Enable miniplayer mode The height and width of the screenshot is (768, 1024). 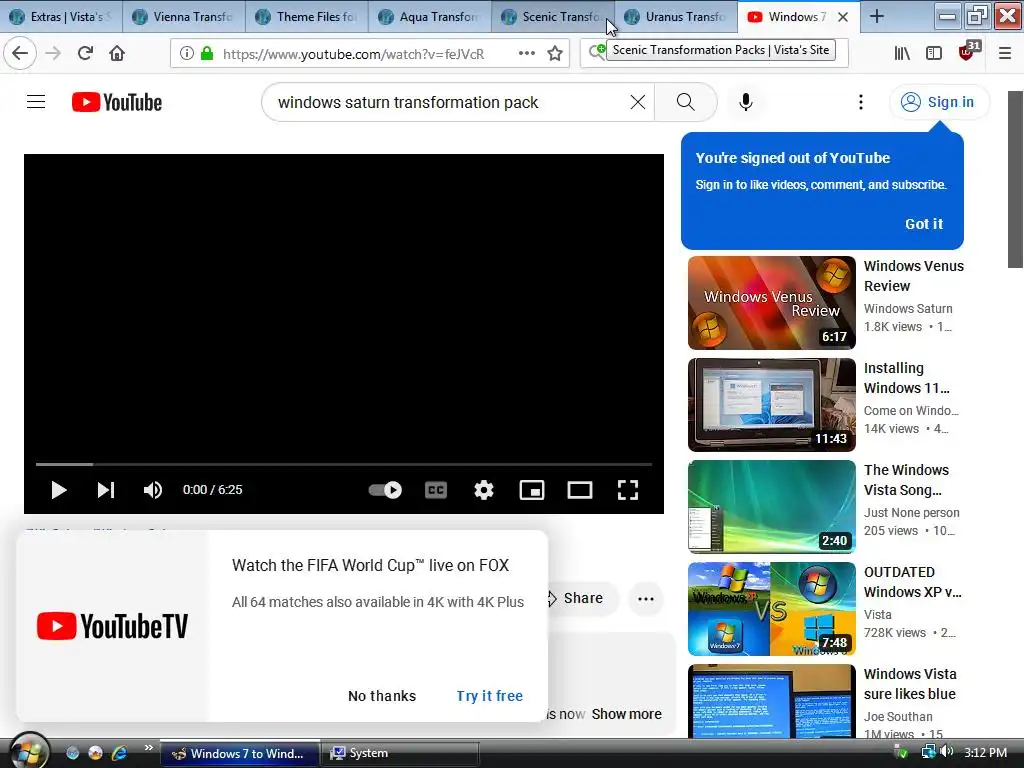pos(532,490)
